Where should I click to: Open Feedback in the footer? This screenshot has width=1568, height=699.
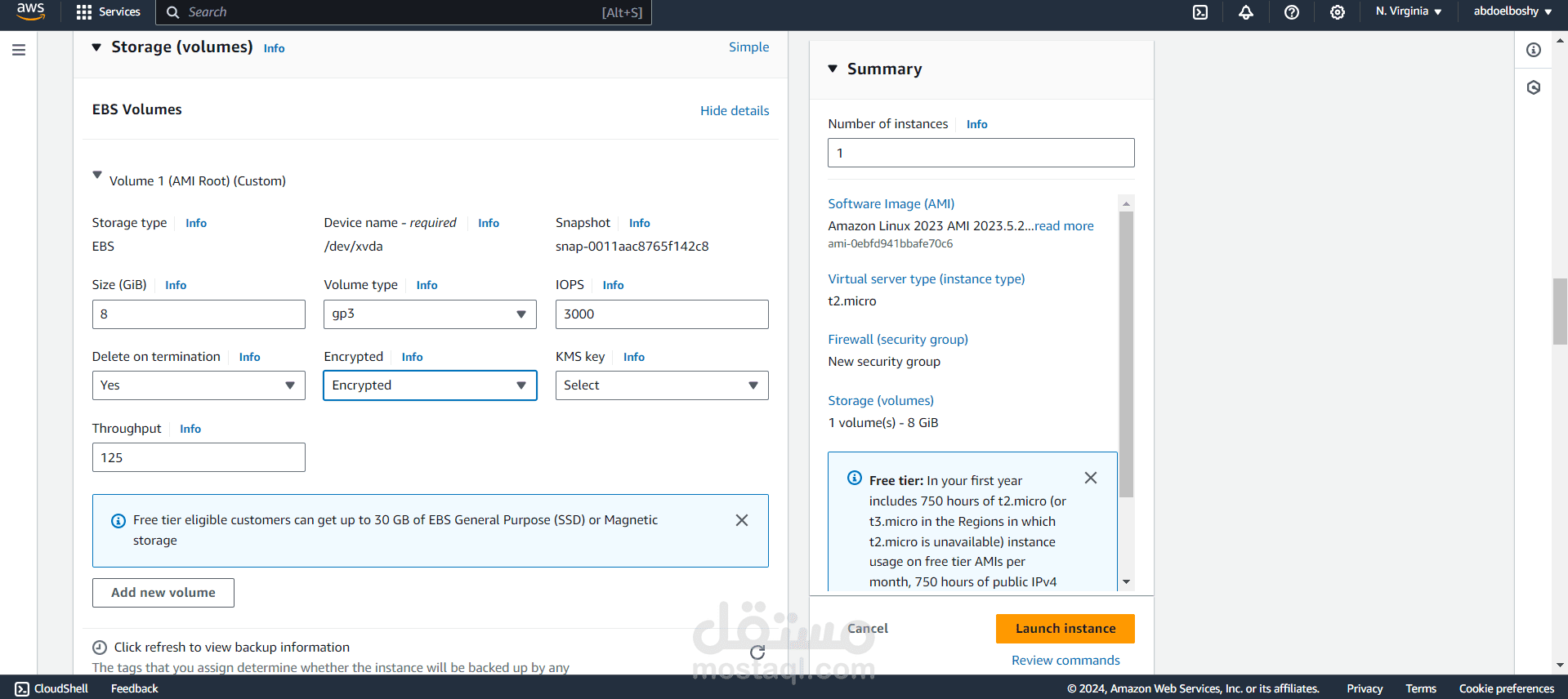135,688
